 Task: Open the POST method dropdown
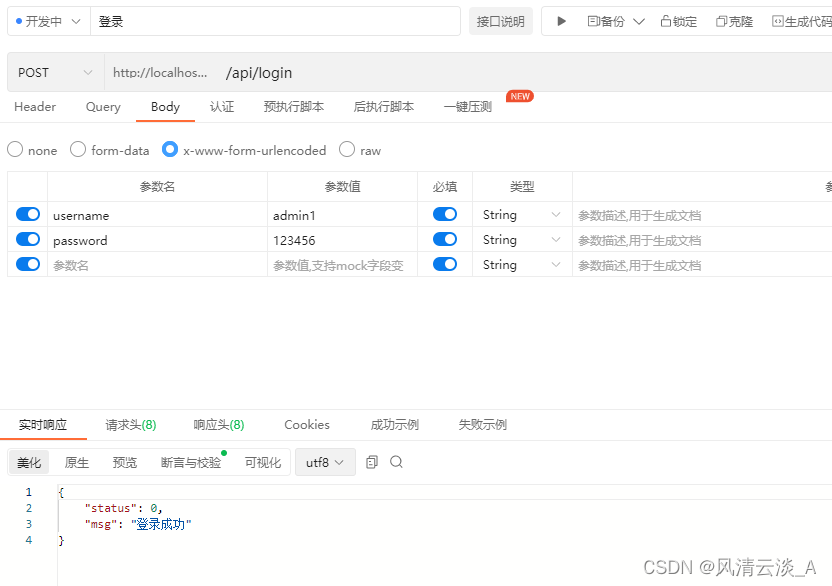[x=56, y=72]
